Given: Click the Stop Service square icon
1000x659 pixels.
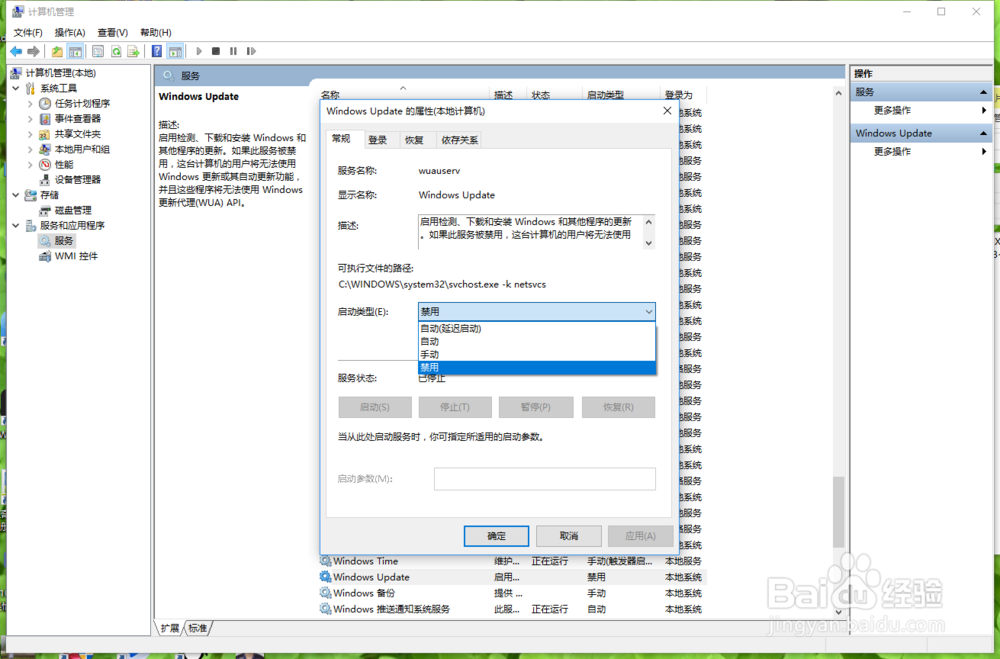Looking at the screenshot, I should (216, 51).
